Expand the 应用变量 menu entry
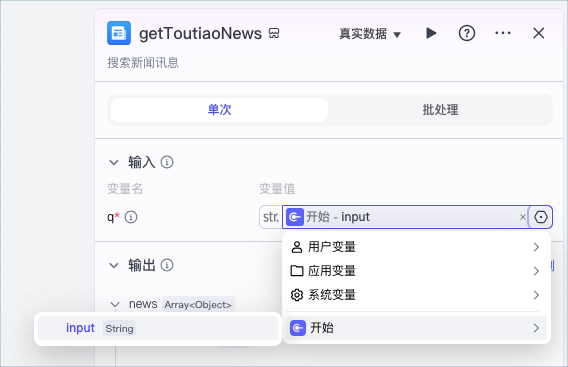This screenshot has height=367, width=568. pyautogui.click(x=416, y=271)
